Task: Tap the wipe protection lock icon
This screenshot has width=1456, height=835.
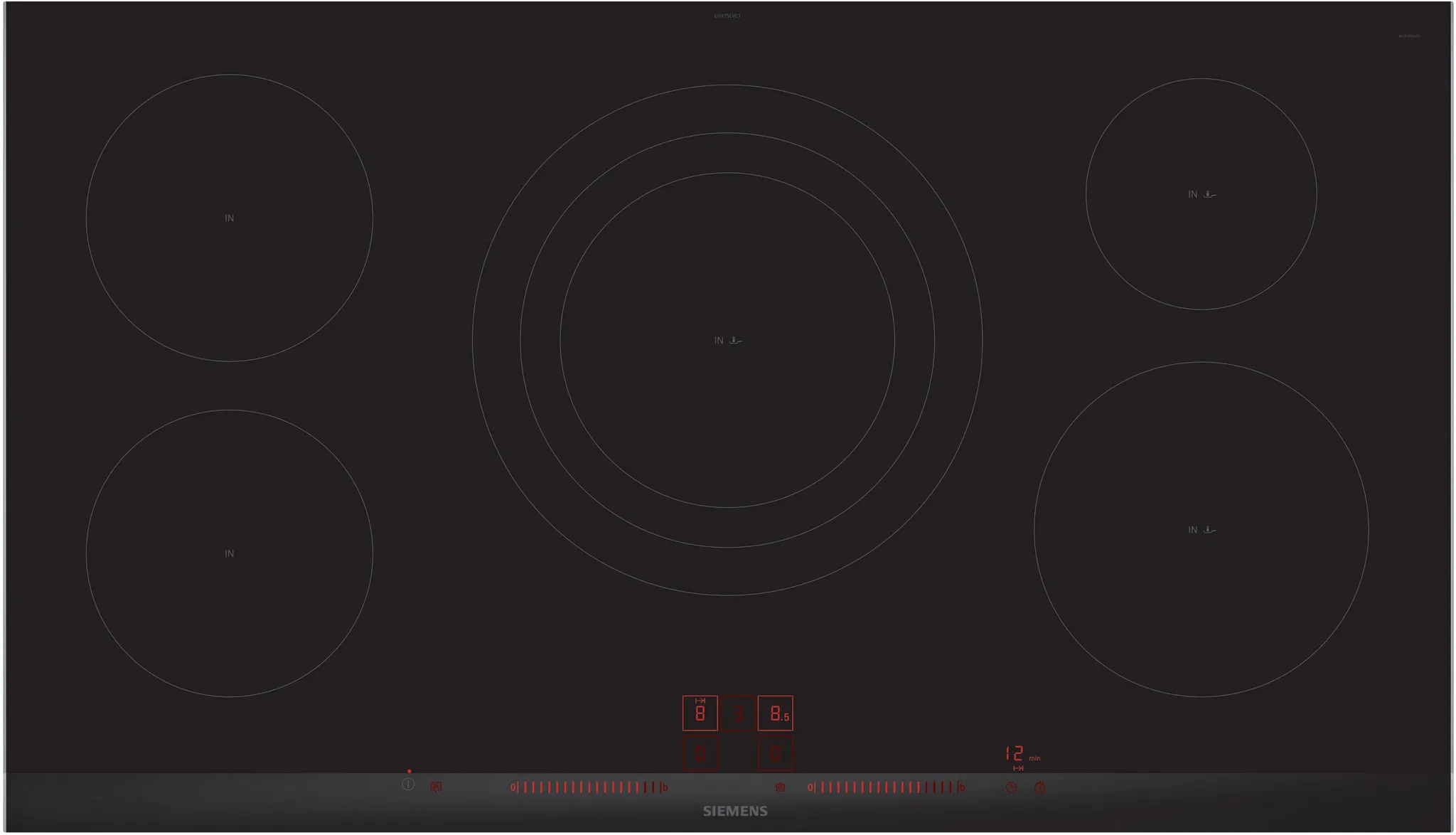Action: (x=436, y=787)
